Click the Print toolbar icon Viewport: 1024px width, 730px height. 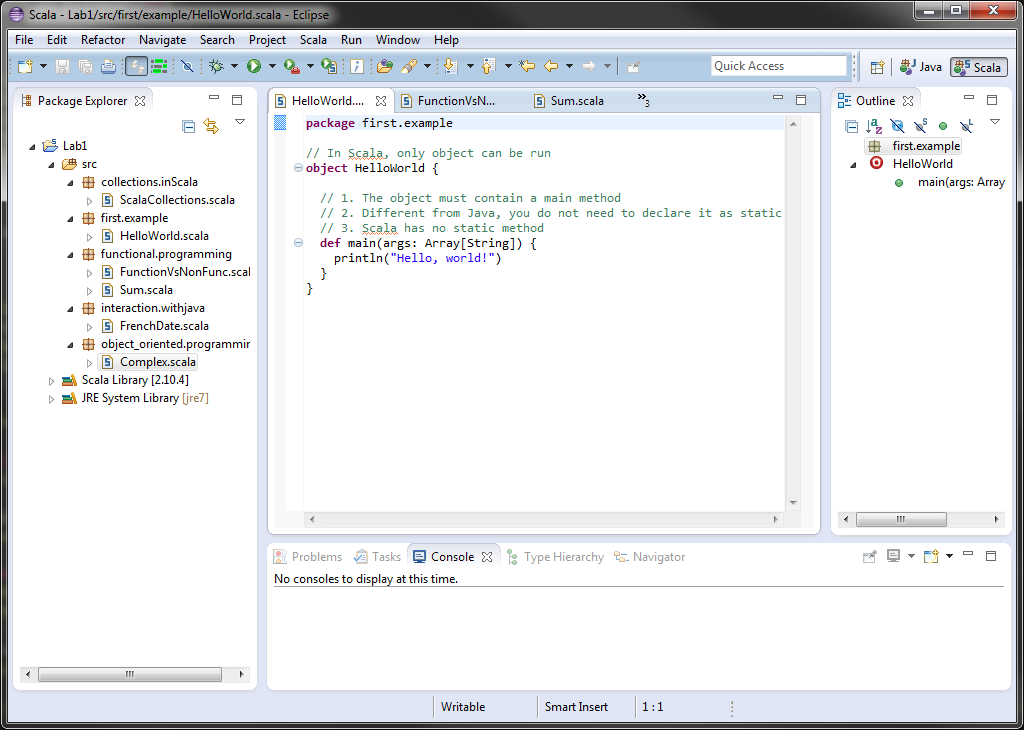[108, 66]
